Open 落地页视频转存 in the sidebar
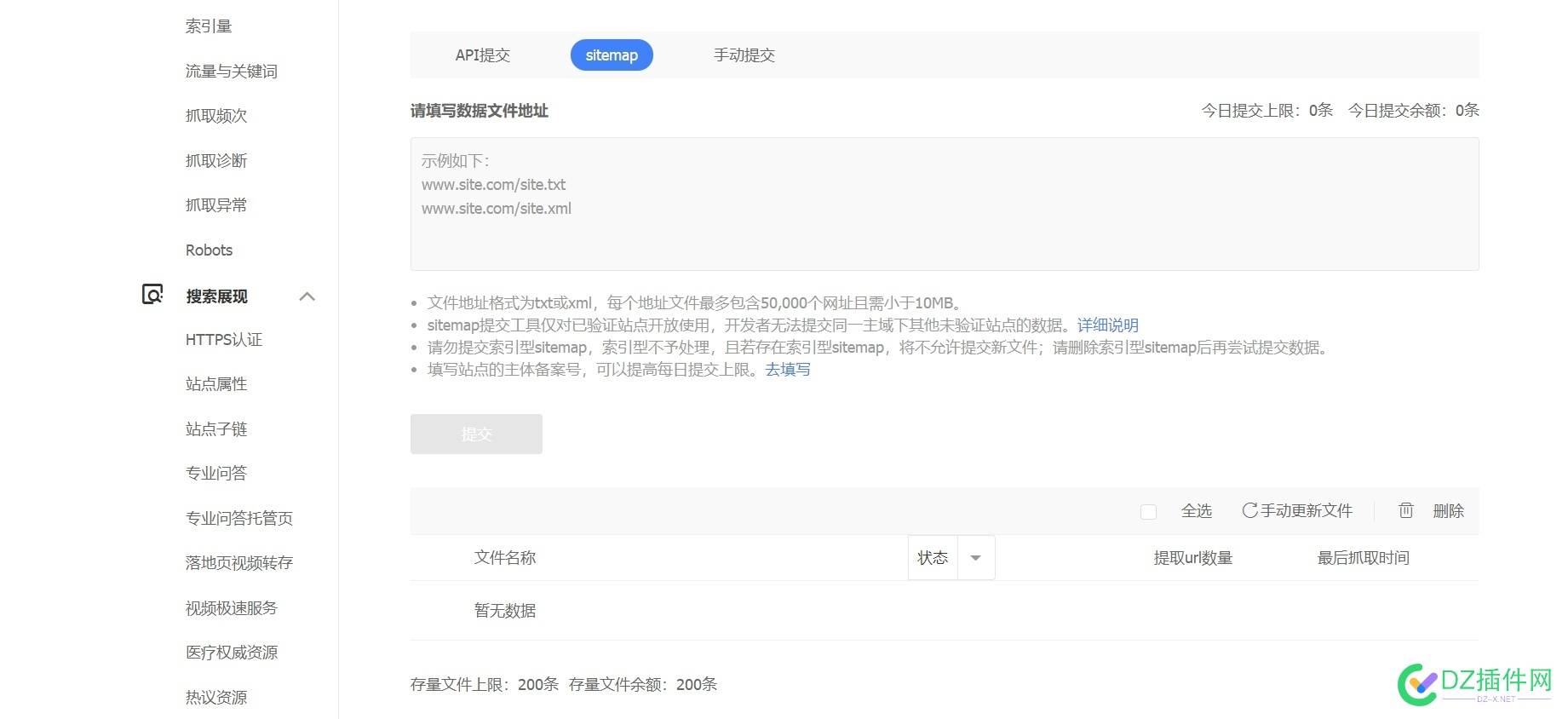 239,563
